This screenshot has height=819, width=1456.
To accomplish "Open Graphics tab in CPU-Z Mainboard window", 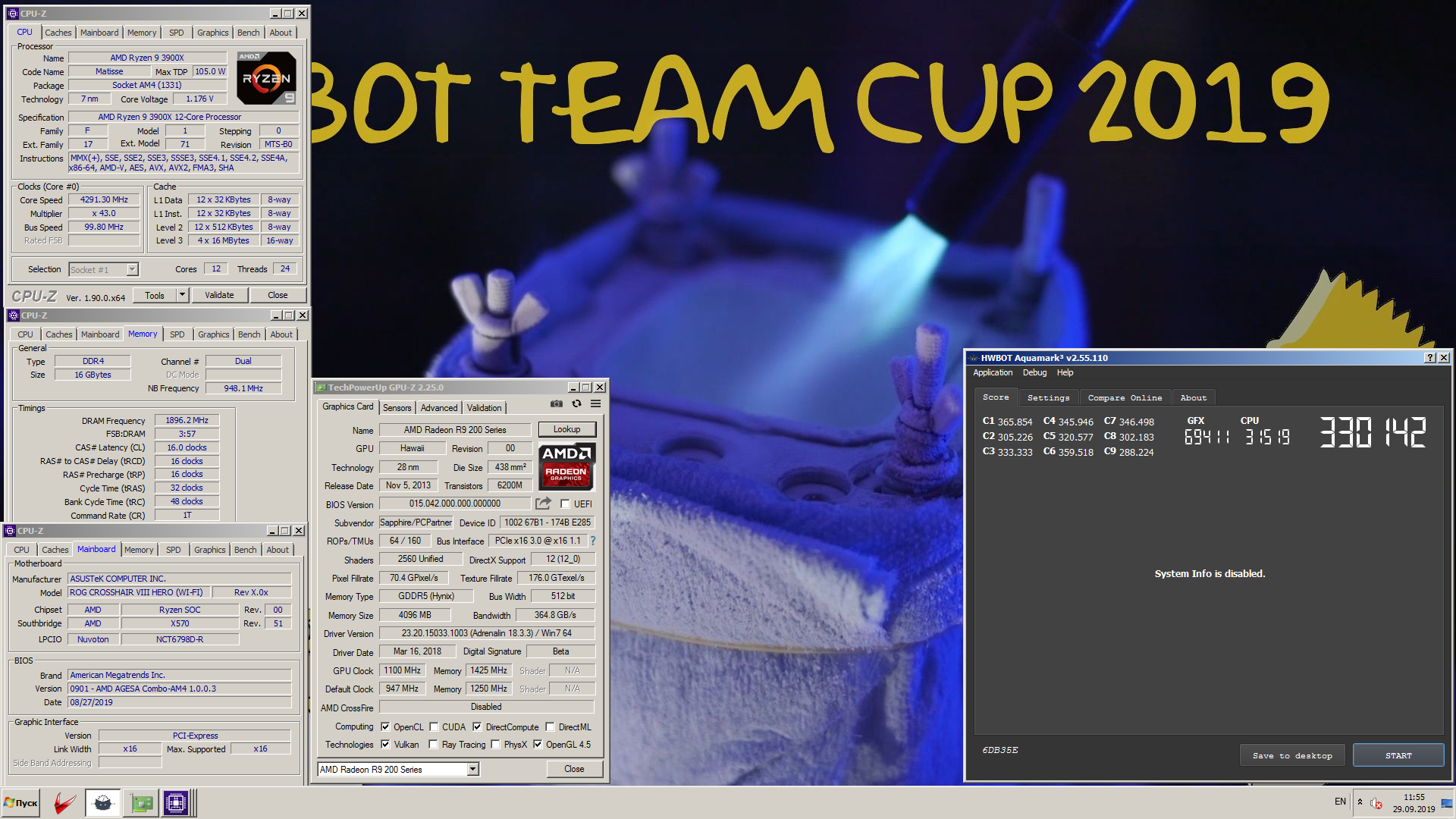I will [x=209, y=550].
